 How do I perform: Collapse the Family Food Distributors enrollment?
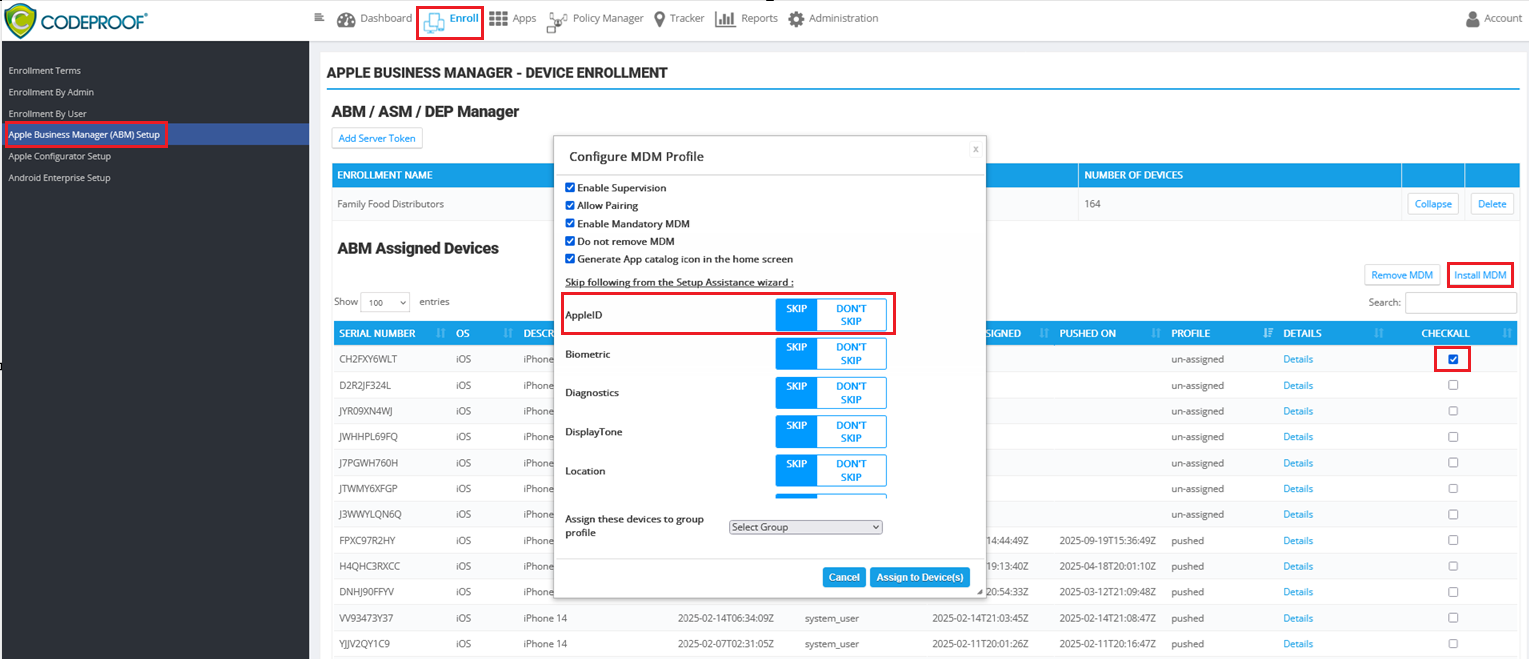tap(1433, 204)
